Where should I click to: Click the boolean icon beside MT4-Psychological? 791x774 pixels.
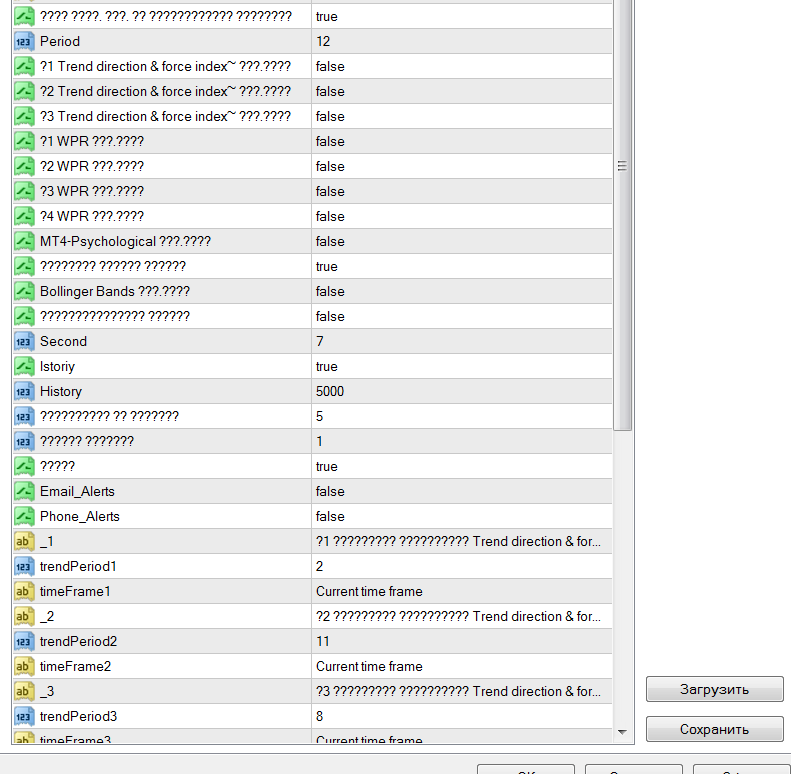click(24, 241)
